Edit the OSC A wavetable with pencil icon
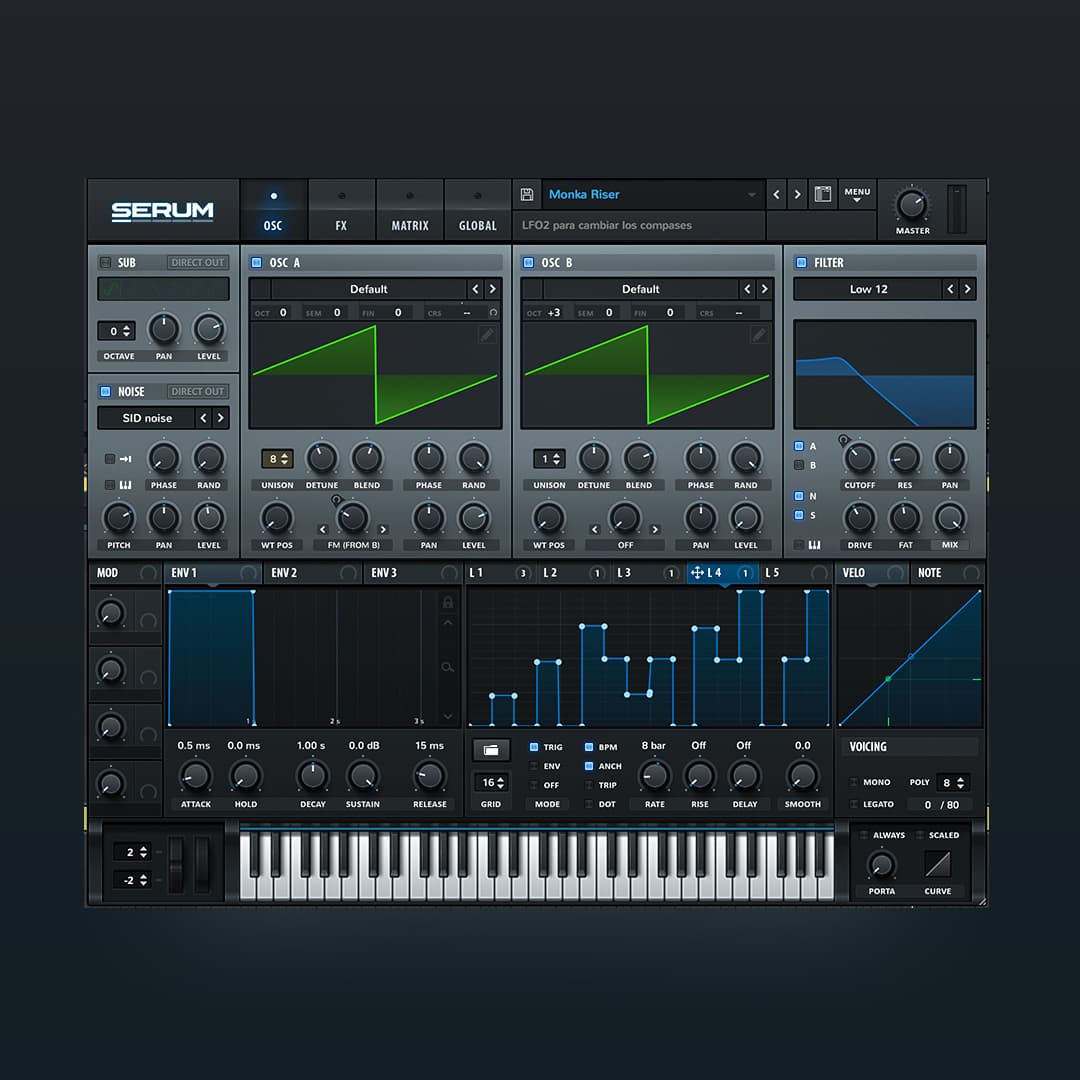This screenshot has width=1080, height=1080. point(486,335)
